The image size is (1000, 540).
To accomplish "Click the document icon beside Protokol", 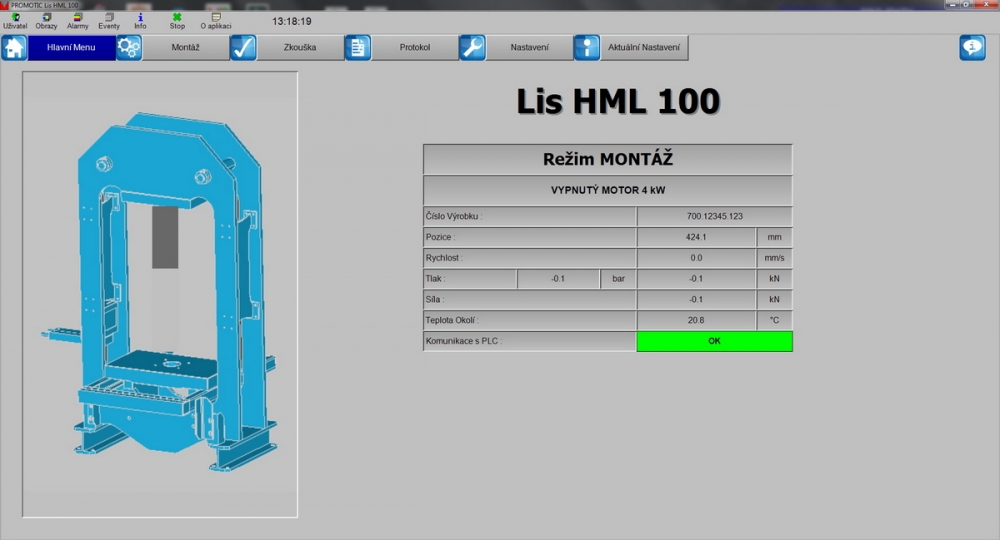I will 358,48.
